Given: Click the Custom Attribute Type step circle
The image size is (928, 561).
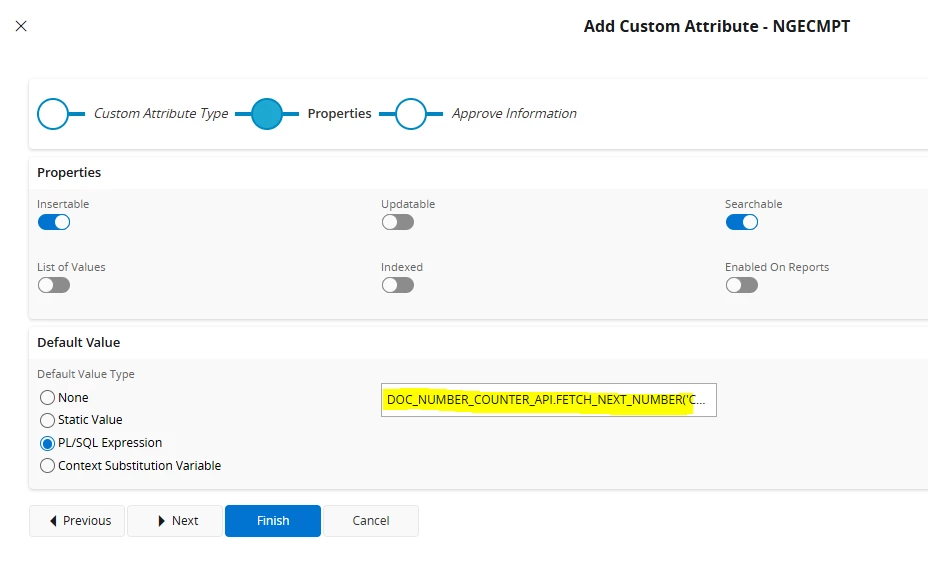Looking at the screenshot, I should click(x=53, y=114).
